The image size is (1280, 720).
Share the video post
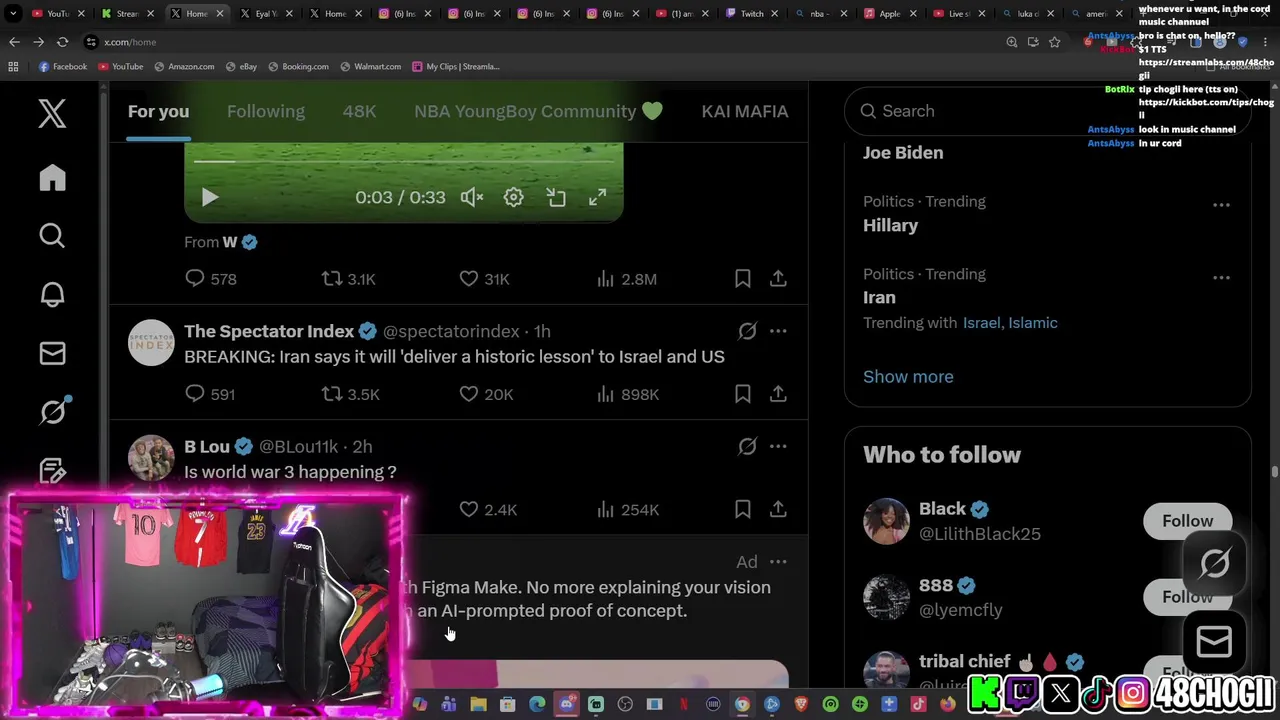(x=778, y=279)
